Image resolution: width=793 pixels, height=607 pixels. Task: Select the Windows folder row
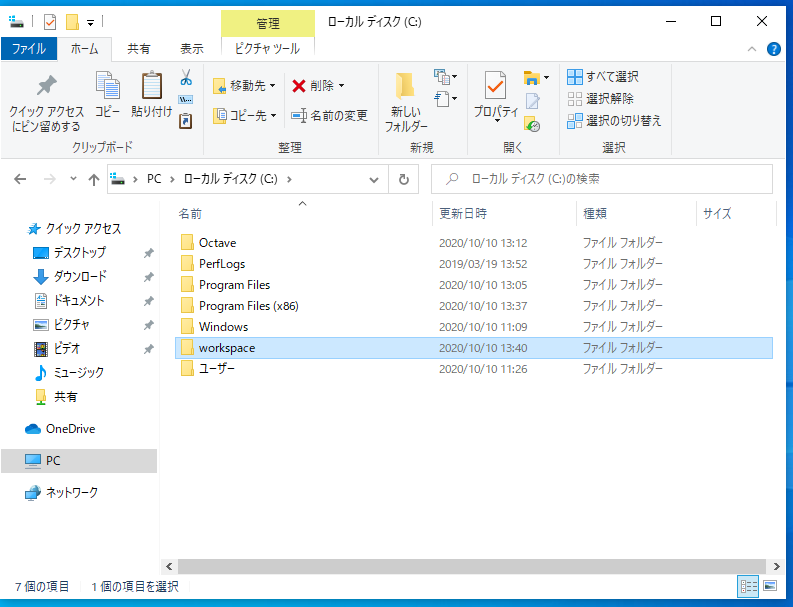[474, 327]
